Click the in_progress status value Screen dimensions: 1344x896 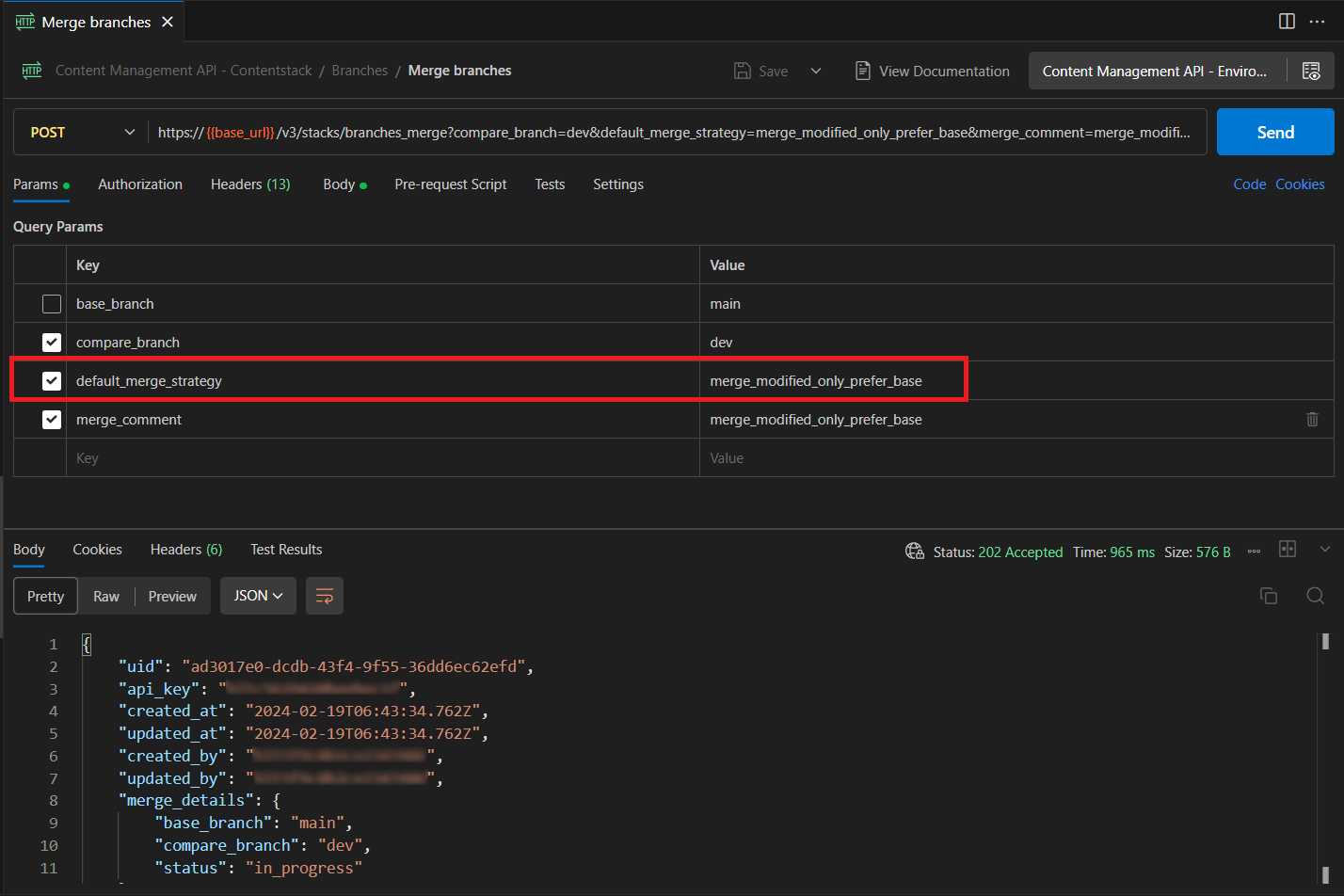pyautogui.click(x=304, y=868)
